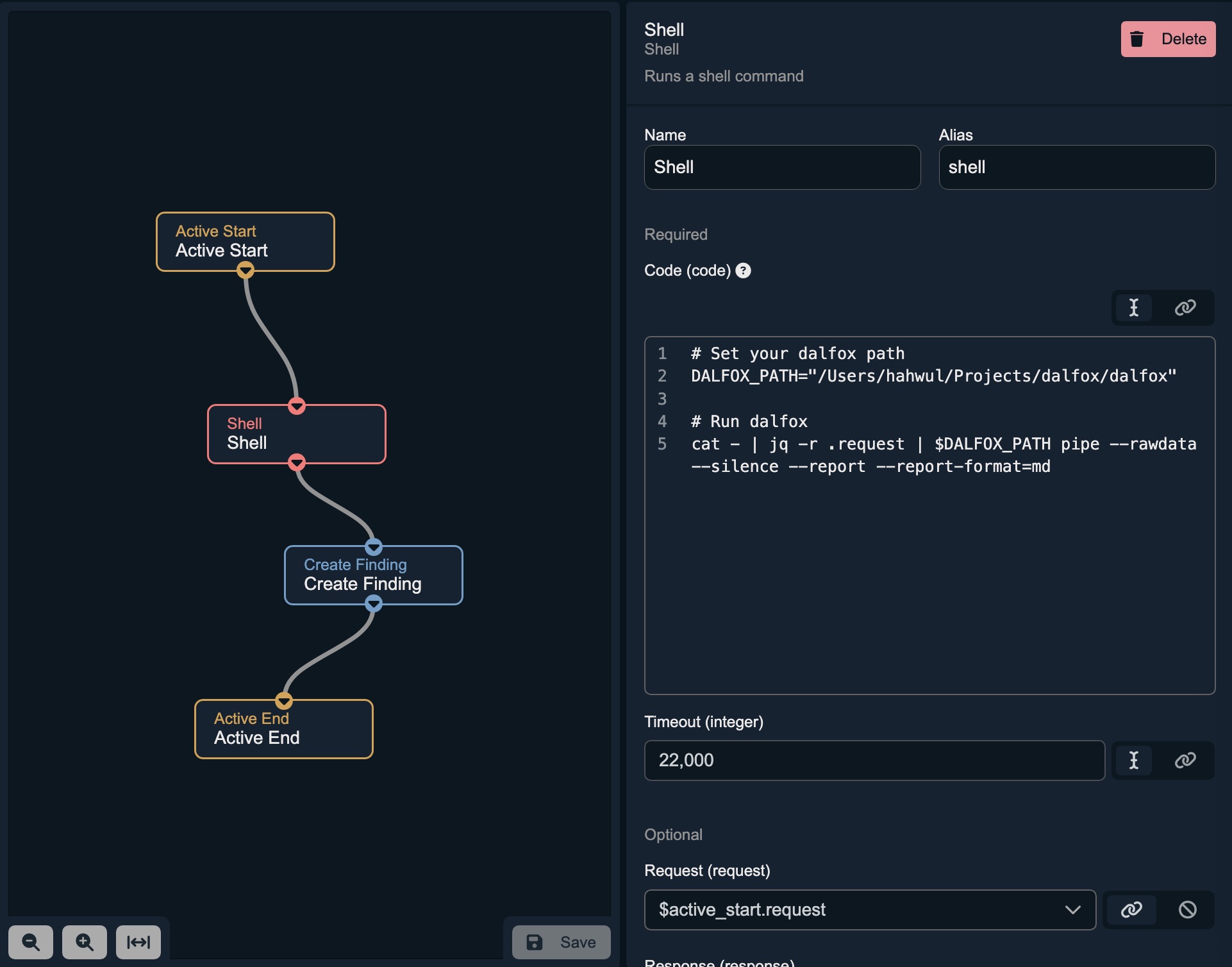Click the Timeout field showing 22,000
1232x967 pixels.
[874, 761]
